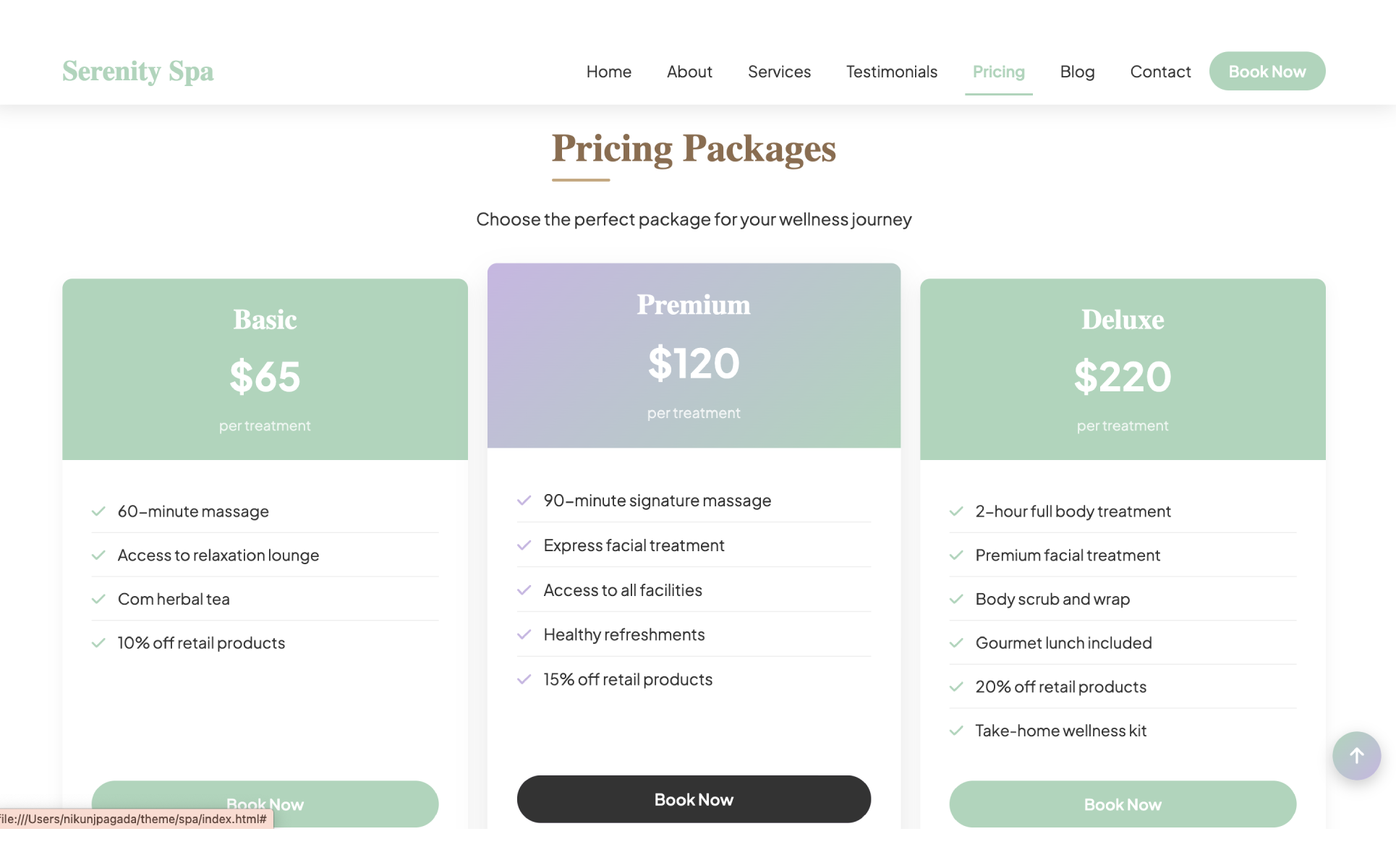Click the Serenity Spa logo
This screenshot has width=1396, height=868.
click(x=138, y=72)
